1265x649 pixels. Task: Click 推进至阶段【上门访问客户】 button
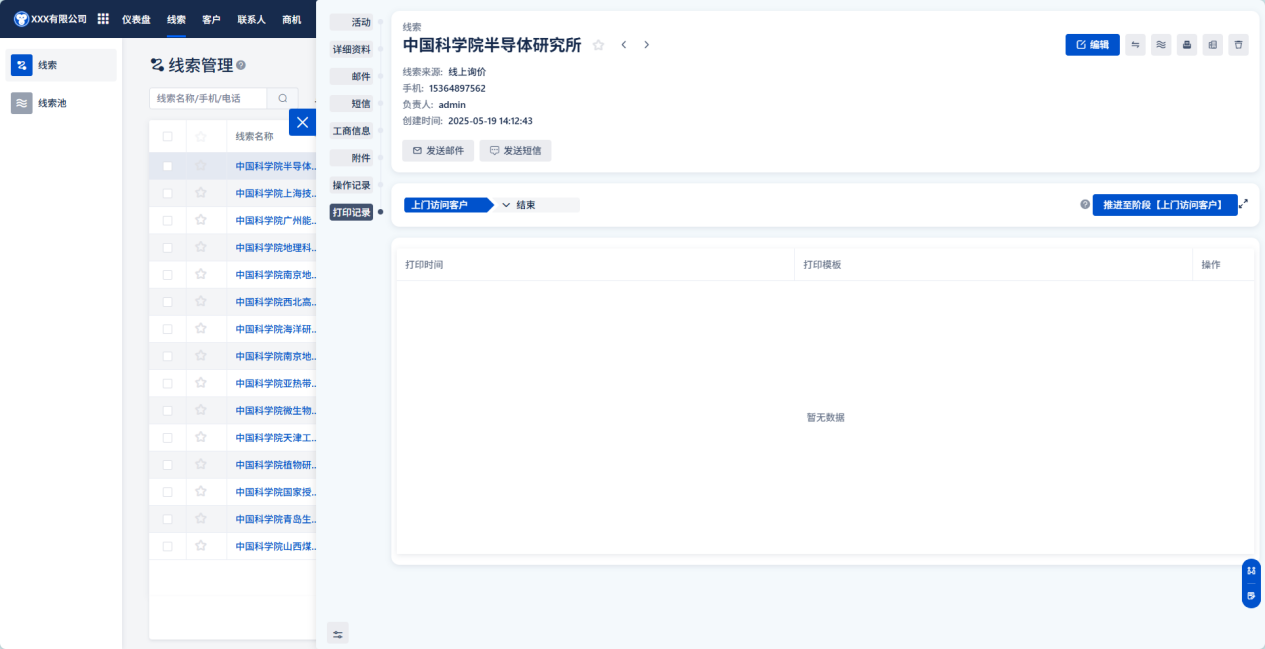click(1165, 204)
